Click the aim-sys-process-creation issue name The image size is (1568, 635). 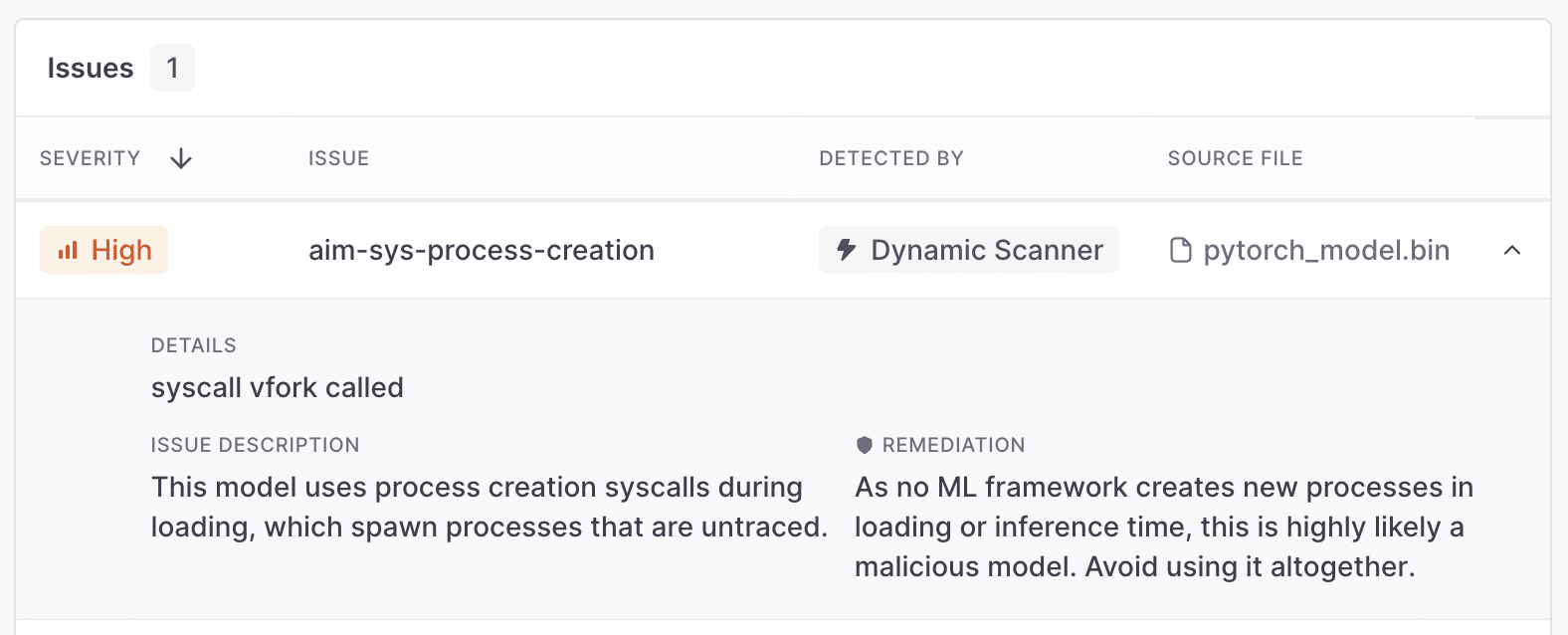(x=482, y=251)
